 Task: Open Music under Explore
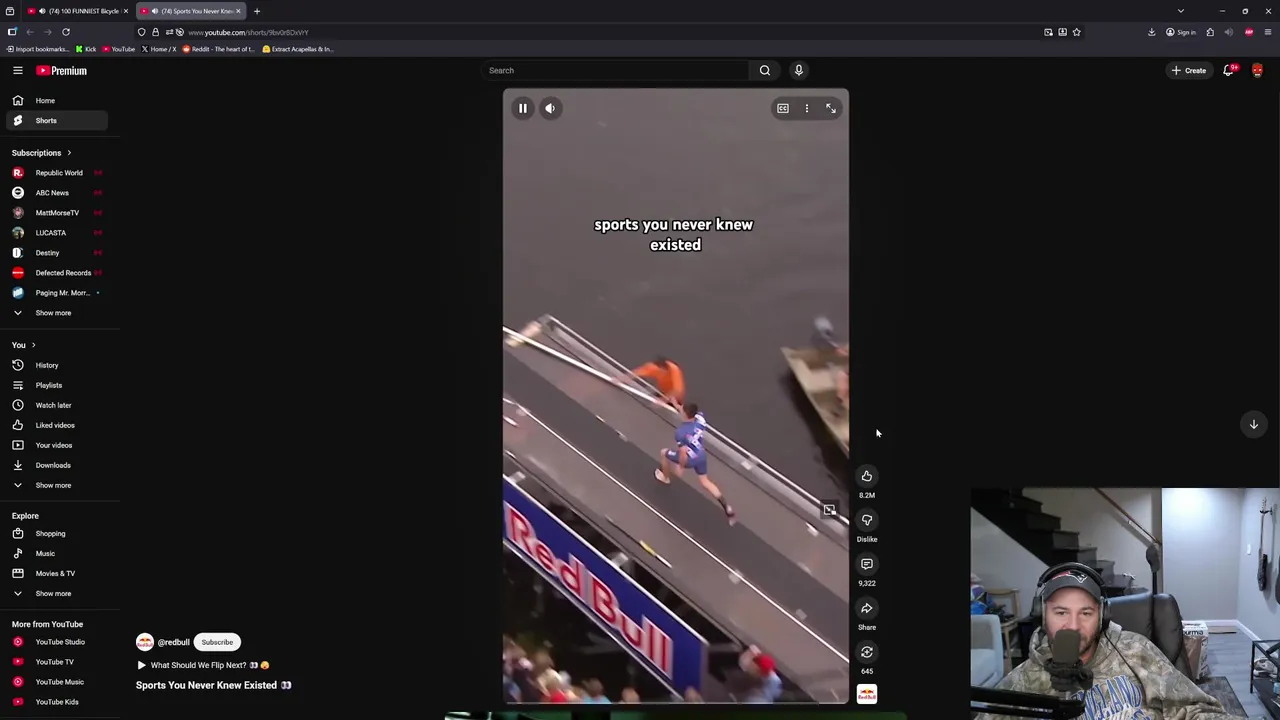(x=55, y=554)
